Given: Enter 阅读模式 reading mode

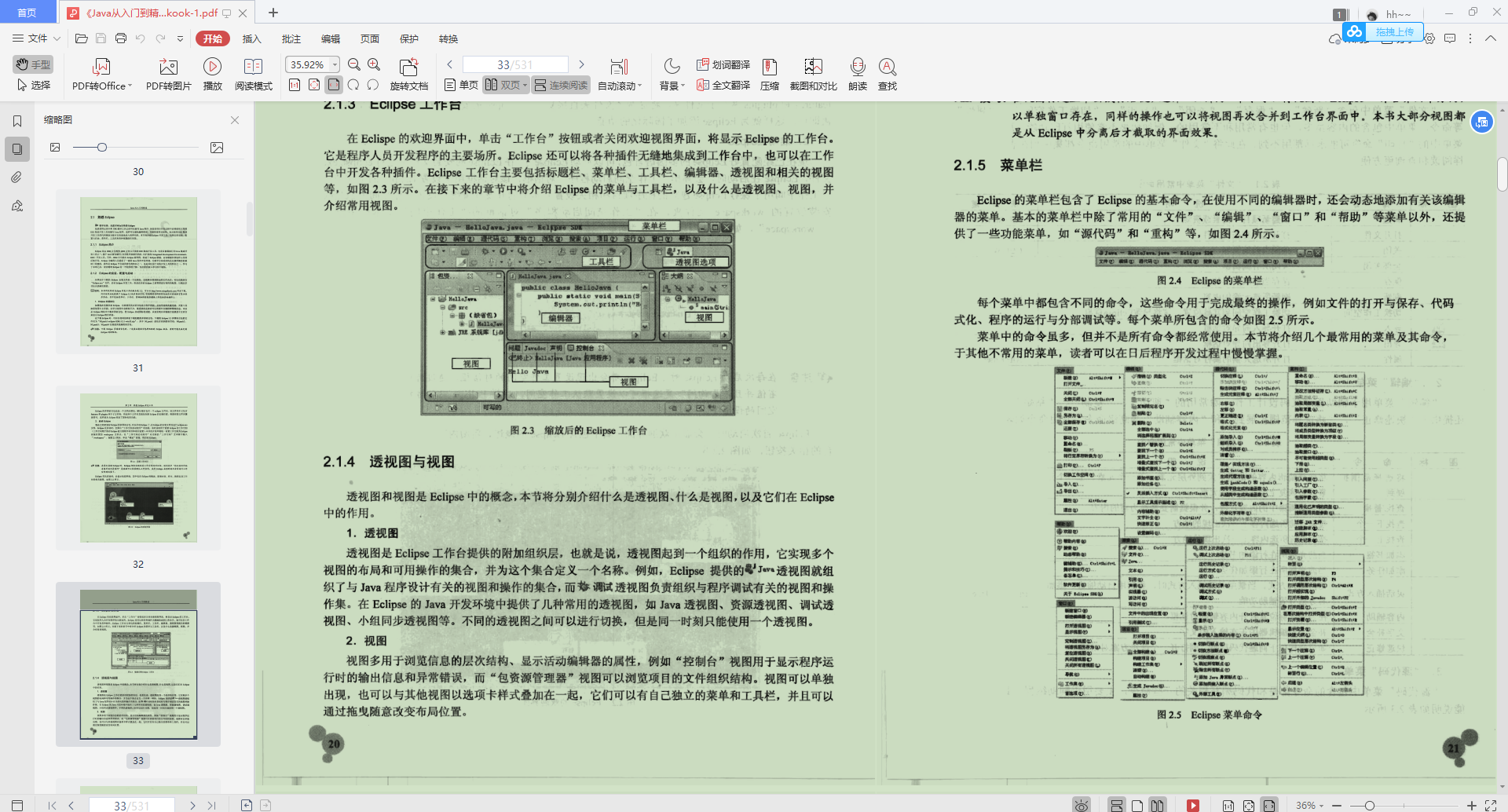Looking at the screenshot, I should [x=253, y=75].
